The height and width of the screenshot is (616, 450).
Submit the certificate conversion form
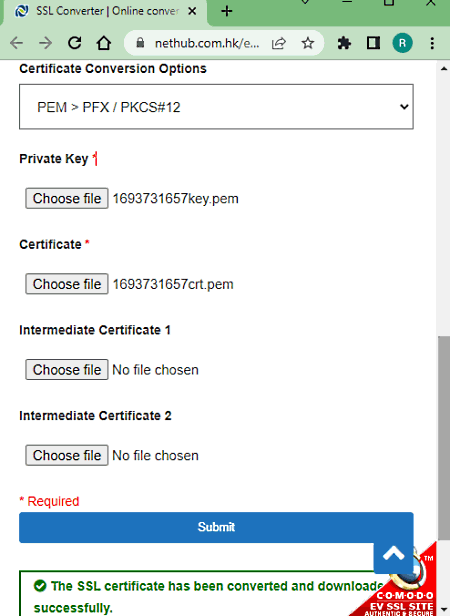click(216, 527)
